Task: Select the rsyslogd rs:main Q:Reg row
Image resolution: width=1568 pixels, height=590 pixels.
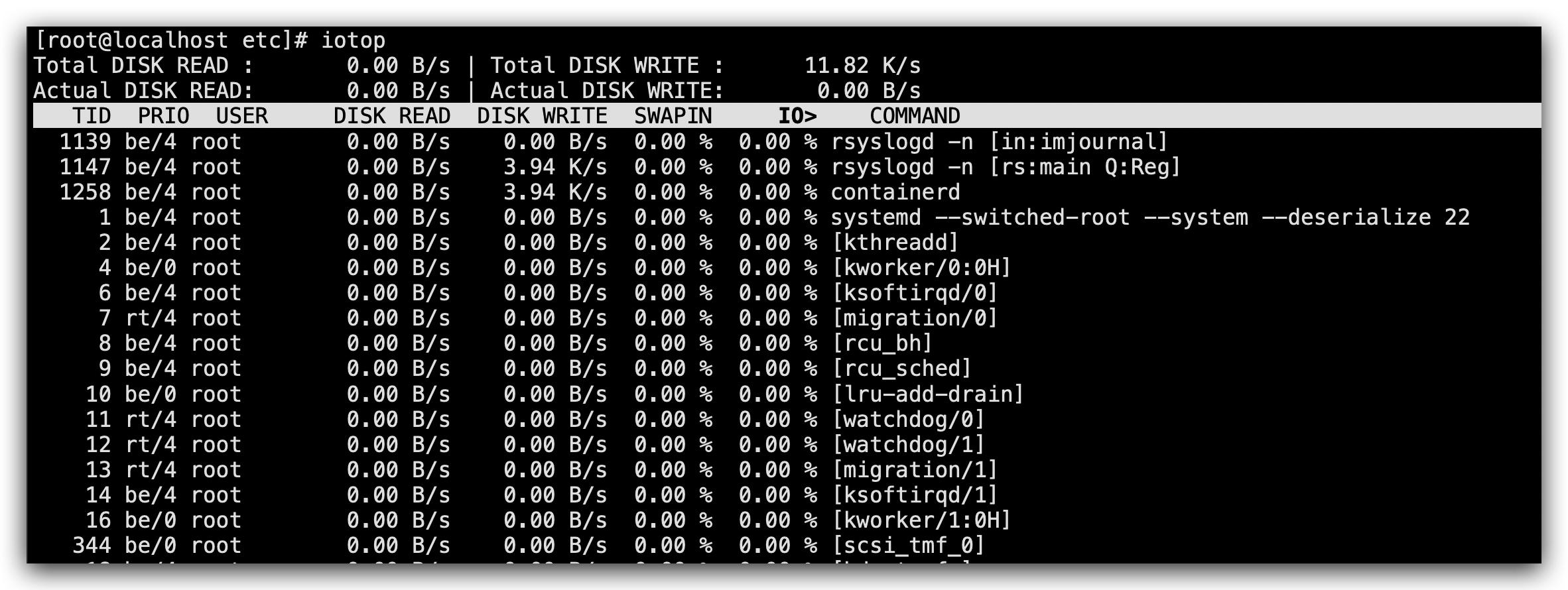Action: click(1005, 167)
